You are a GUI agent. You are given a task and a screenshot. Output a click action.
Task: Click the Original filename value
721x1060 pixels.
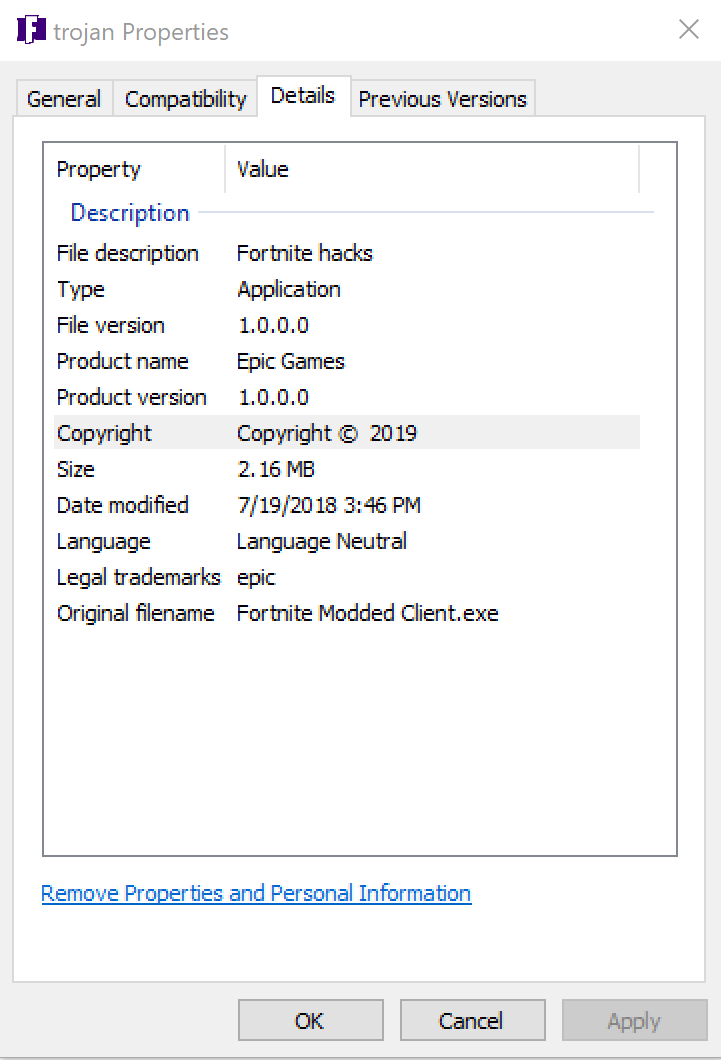(x=367, y=613)
